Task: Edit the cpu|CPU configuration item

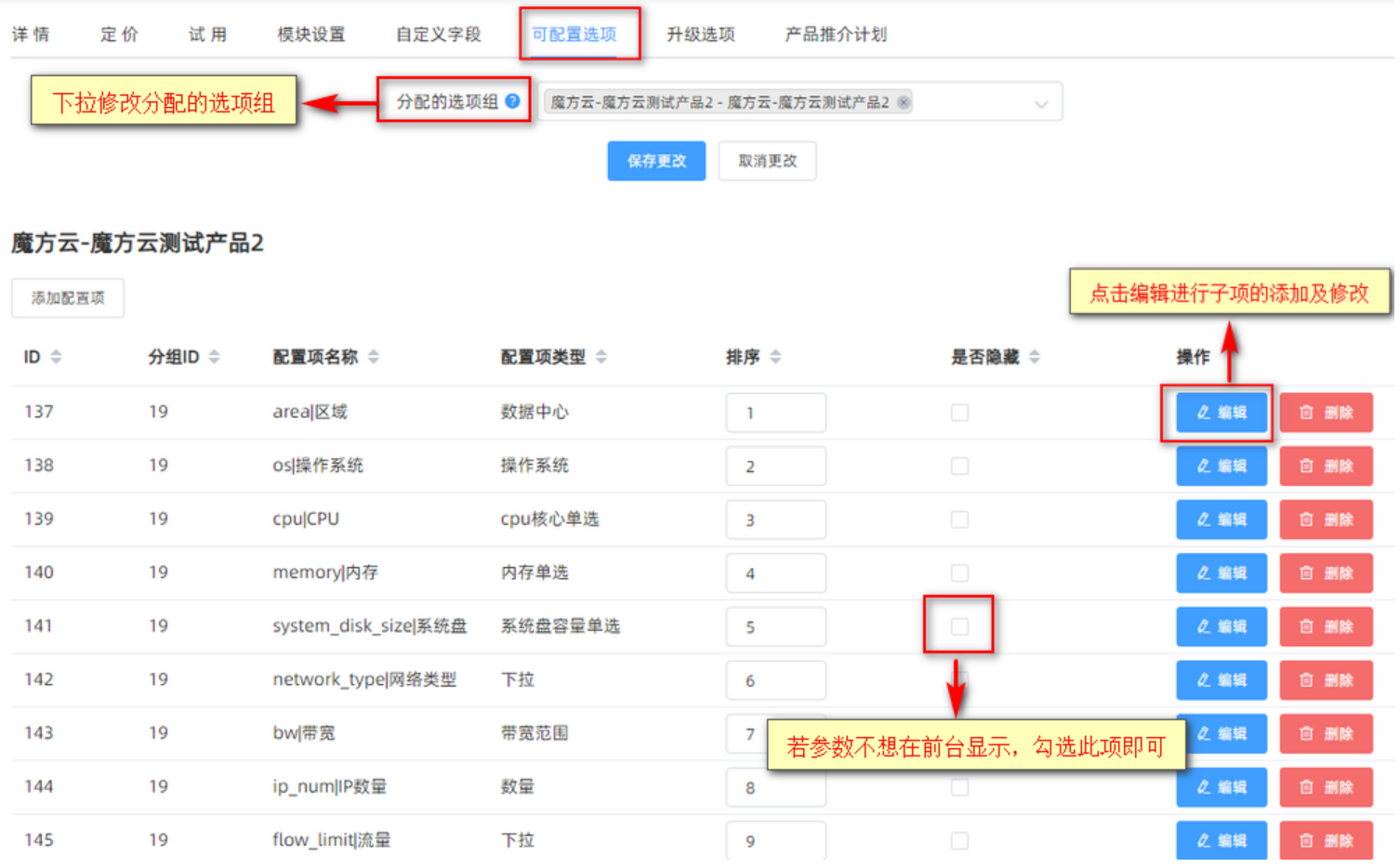Action: (1222, 519)
